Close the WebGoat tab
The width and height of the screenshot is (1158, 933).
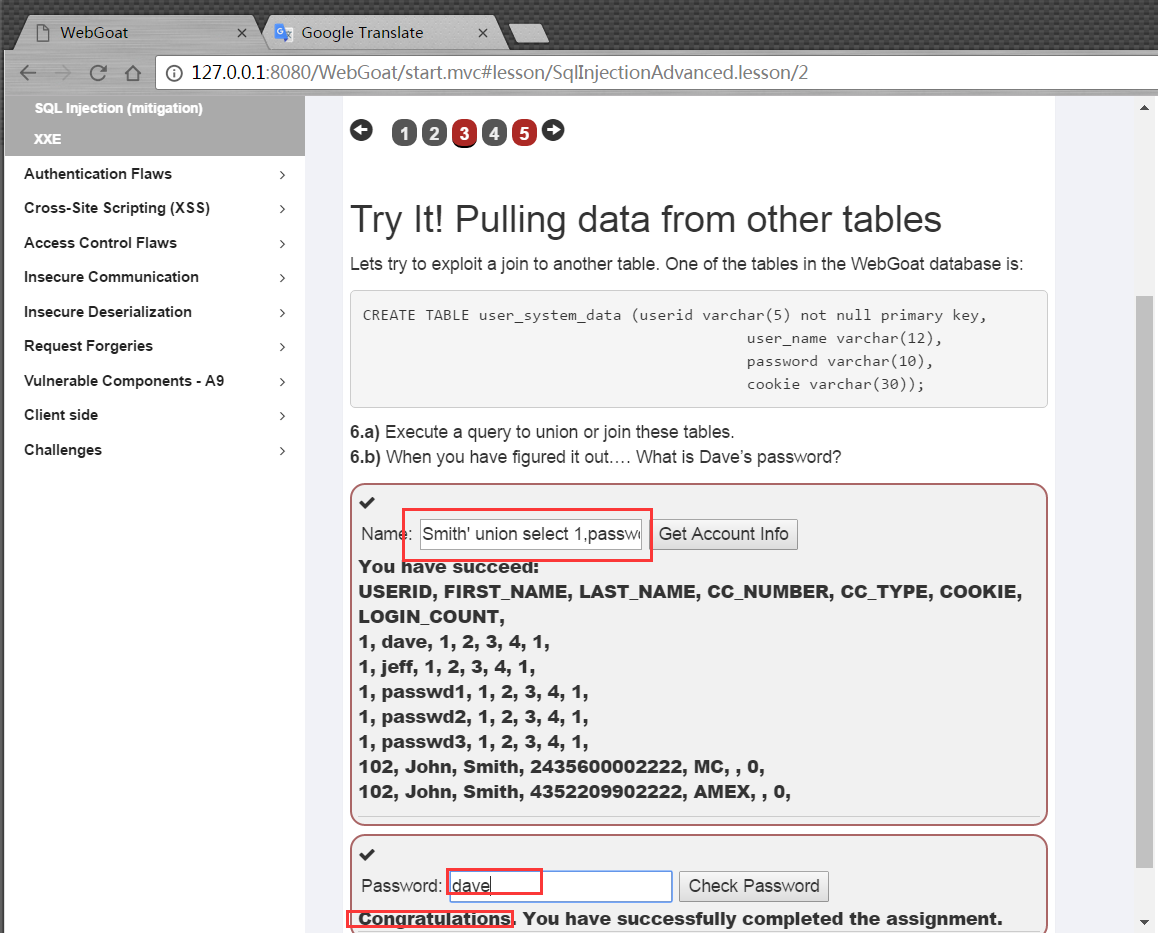click(241, 33)
